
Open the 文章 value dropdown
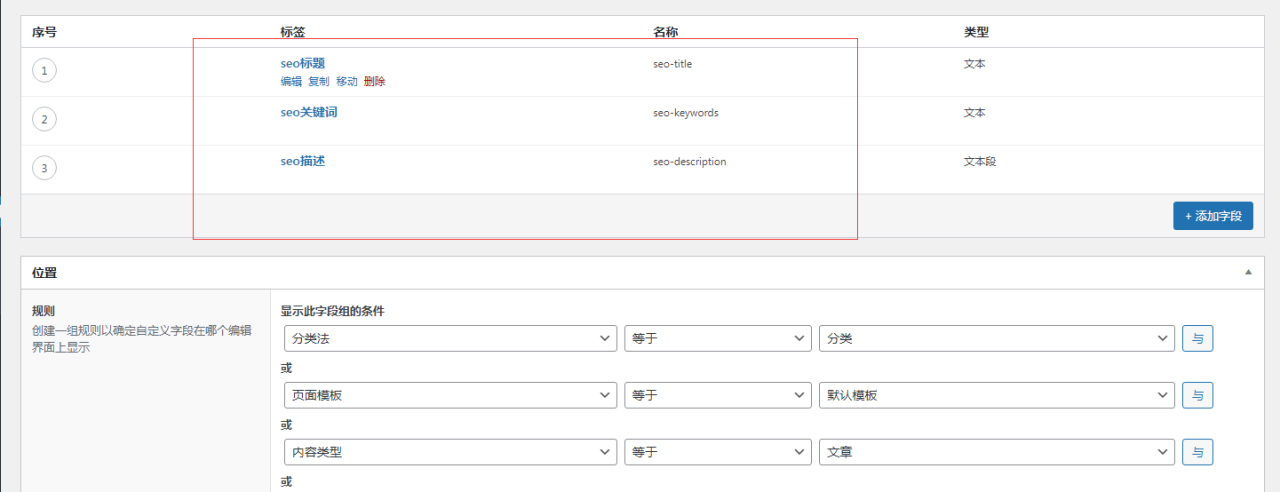pyautogui.click(x=996, y=452)
